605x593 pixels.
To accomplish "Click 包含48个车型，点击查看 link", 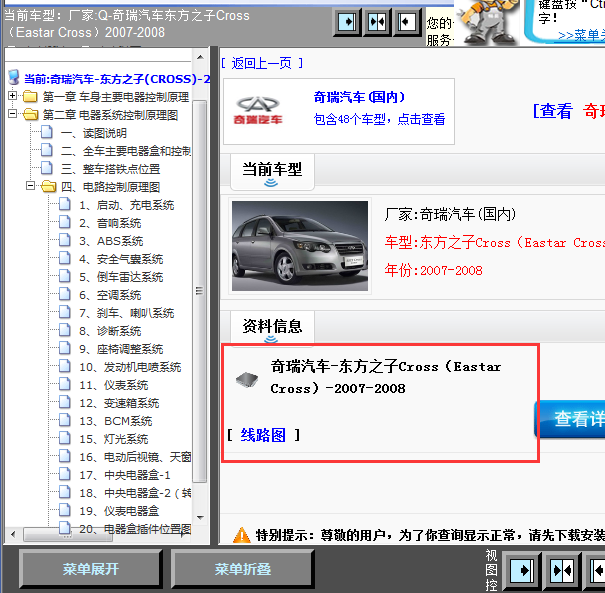I will [380, 119].
